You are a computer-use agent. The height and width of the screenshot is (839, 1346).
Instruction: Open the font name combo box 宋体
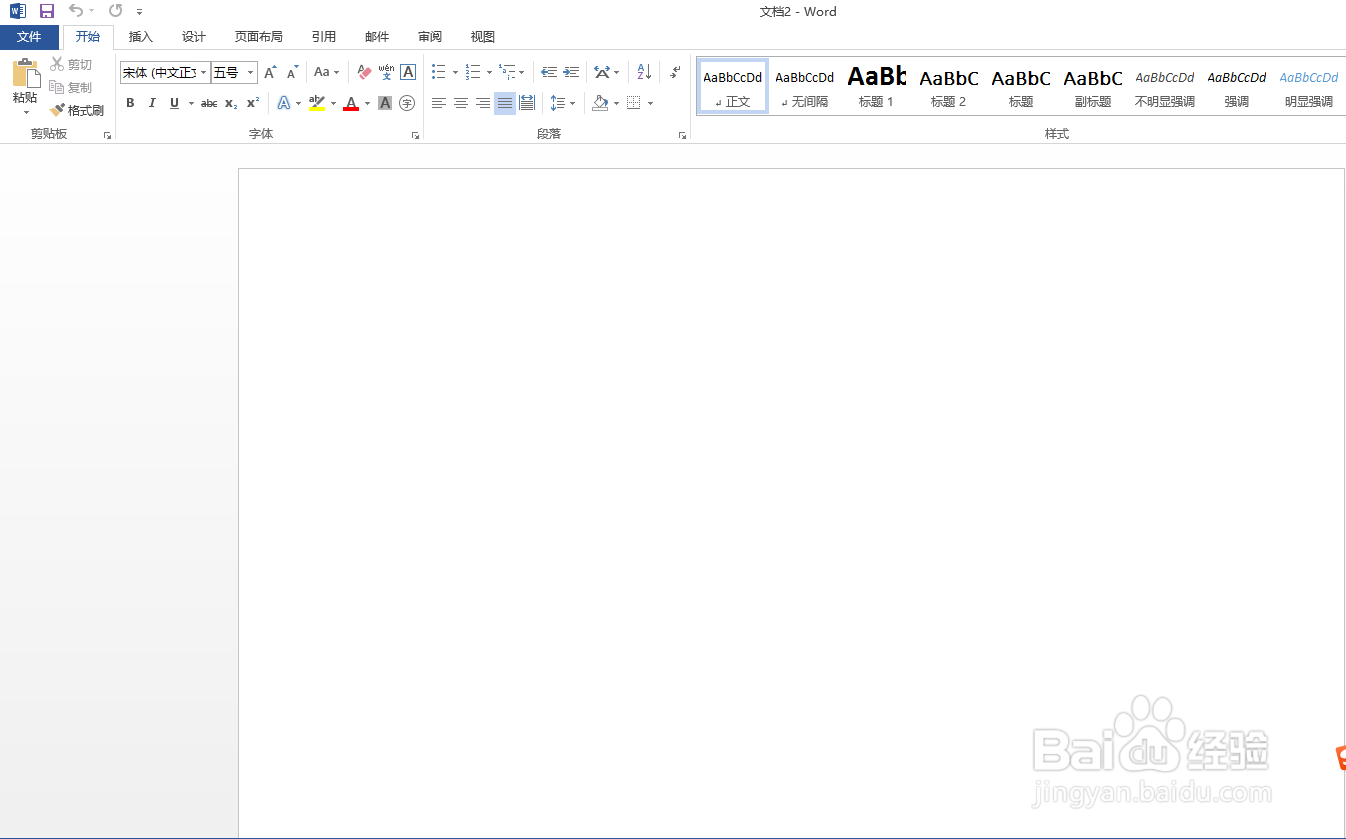(x=165, y=72)
